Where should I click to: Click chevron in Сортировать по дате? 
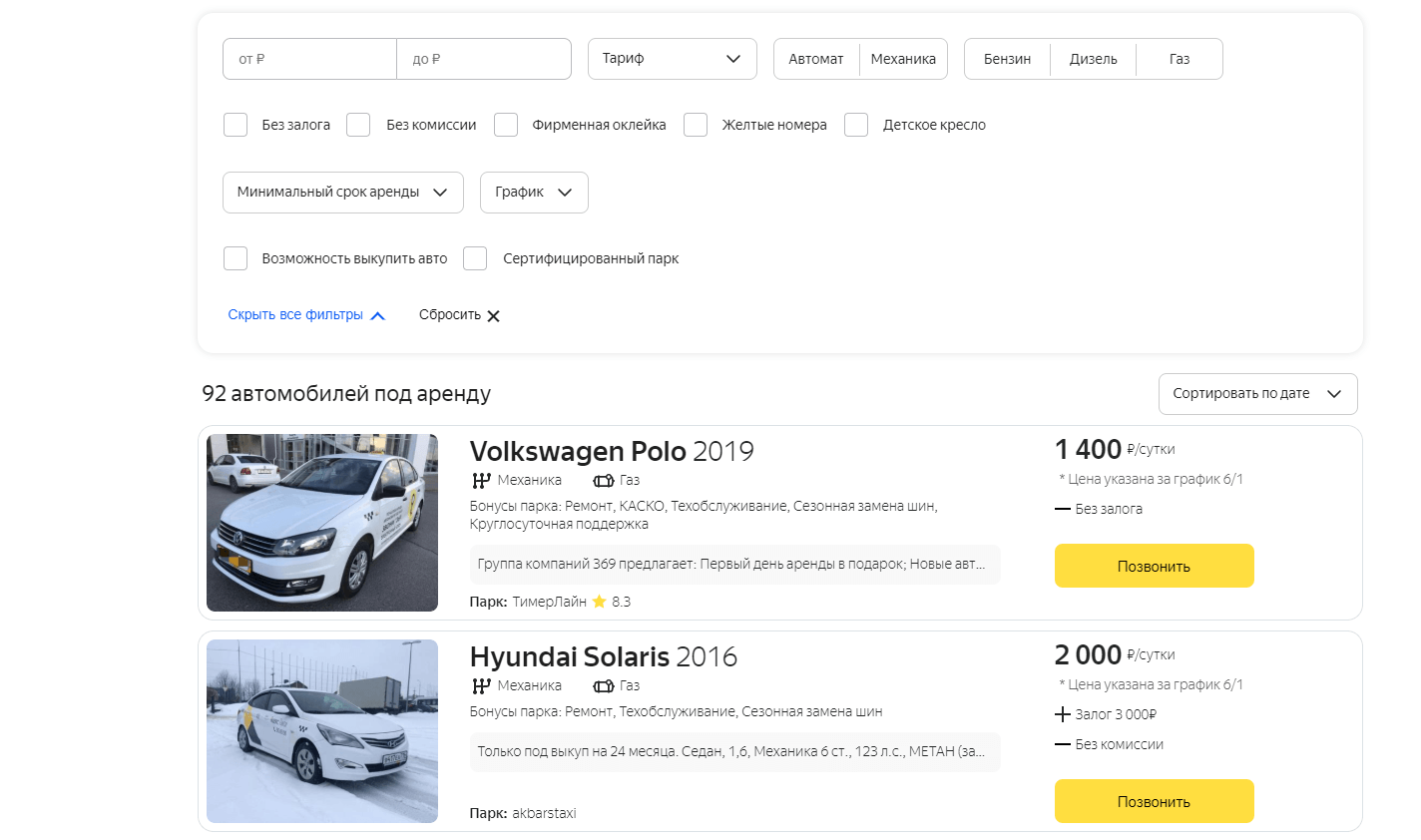tap(1334, 394)
